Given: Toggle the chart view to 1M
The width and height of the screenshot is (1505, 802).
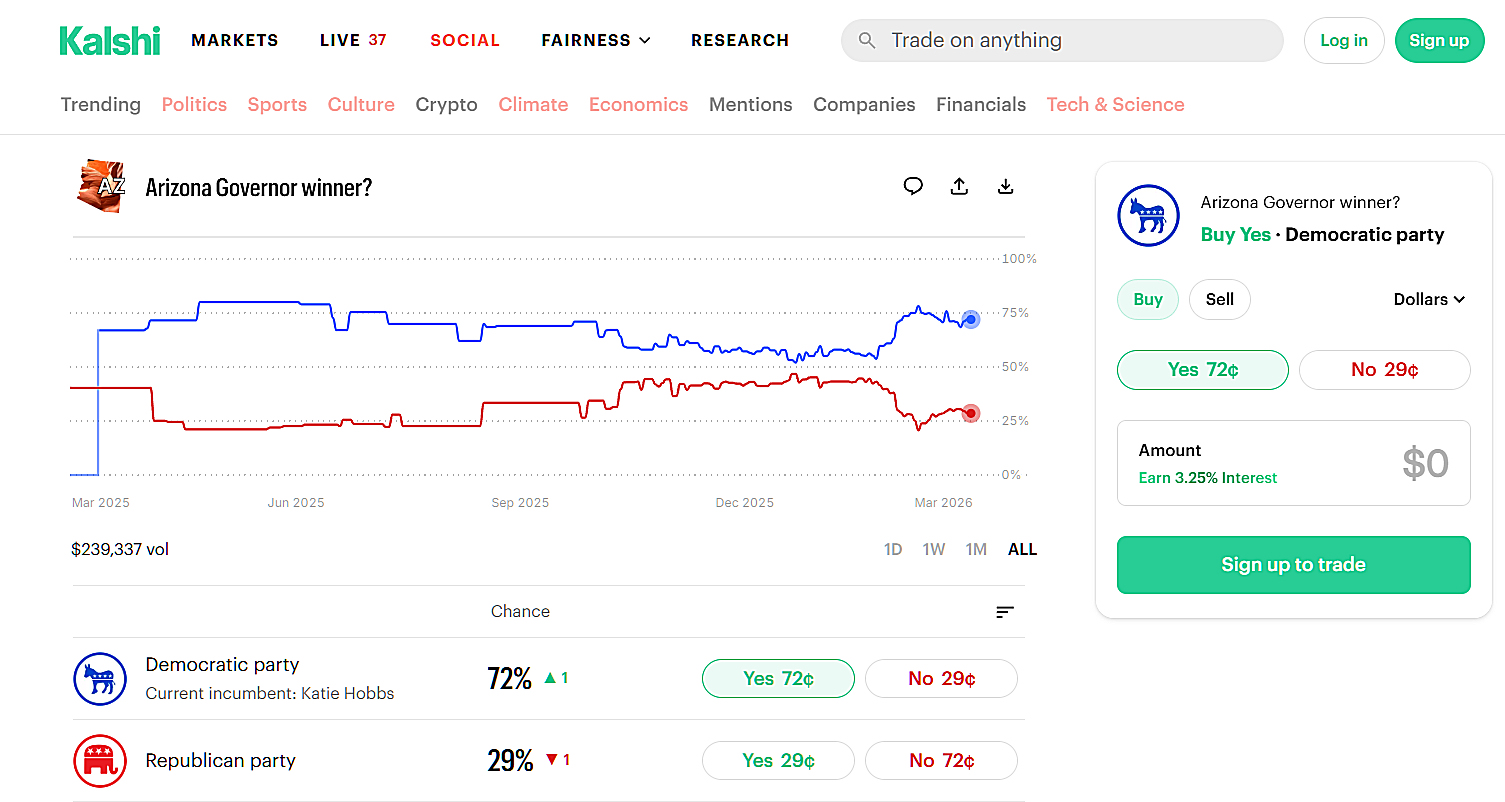Looking at the screenshot, I should [x=976, y=549].
